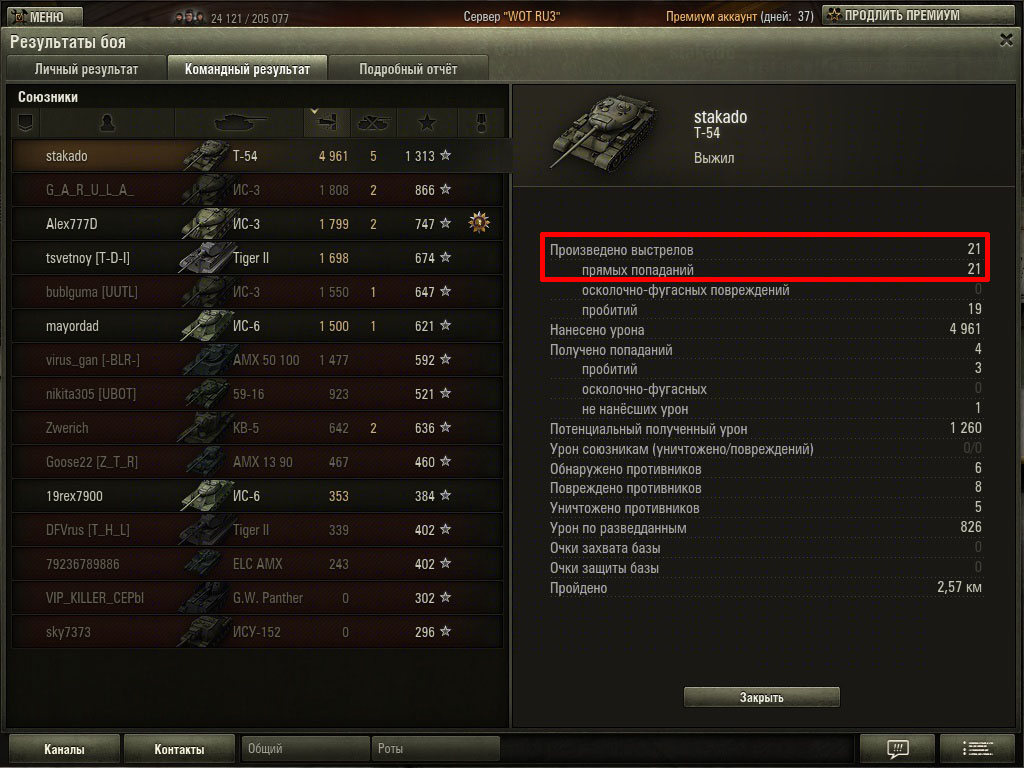The height and width of the screenshot is (768, 1024).
Task: Open chat speech bubble icon
Action: pyautogui.click(x=897, y=748)
